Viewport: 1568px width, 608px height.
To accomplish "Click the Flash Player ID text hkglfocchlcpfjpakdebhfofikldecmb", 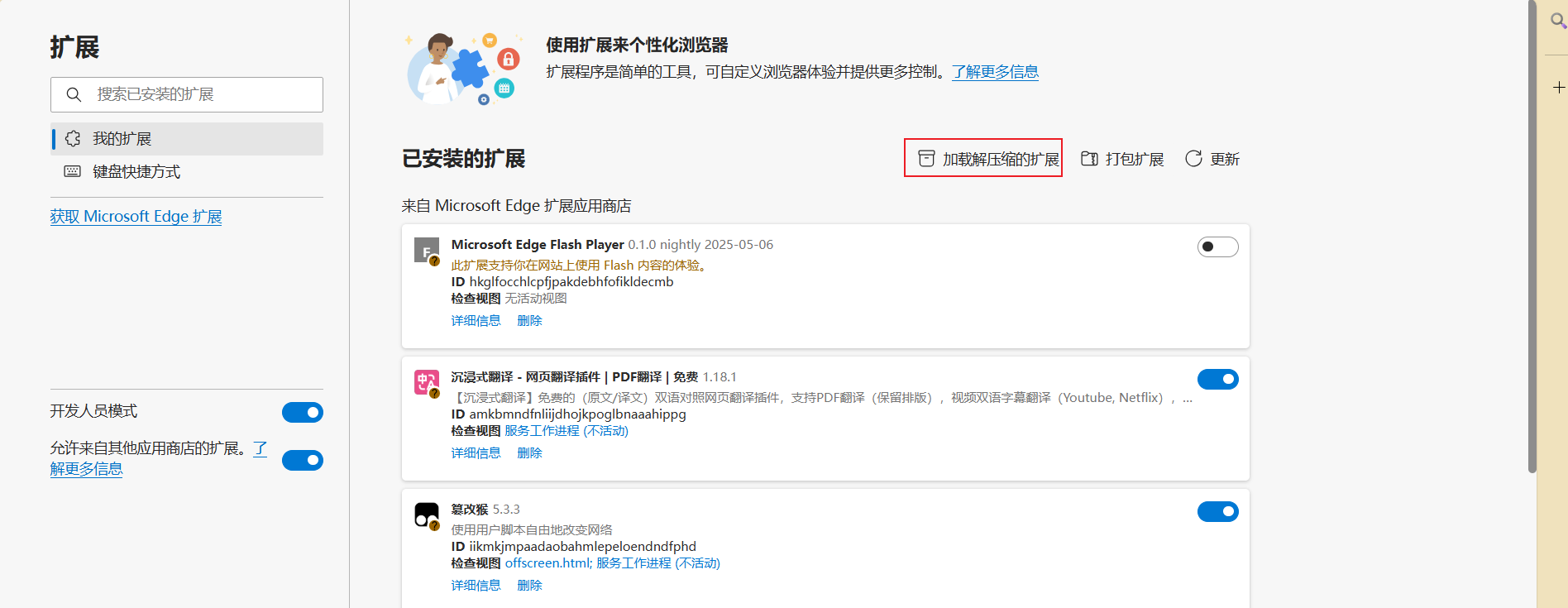I will [571, 282].
